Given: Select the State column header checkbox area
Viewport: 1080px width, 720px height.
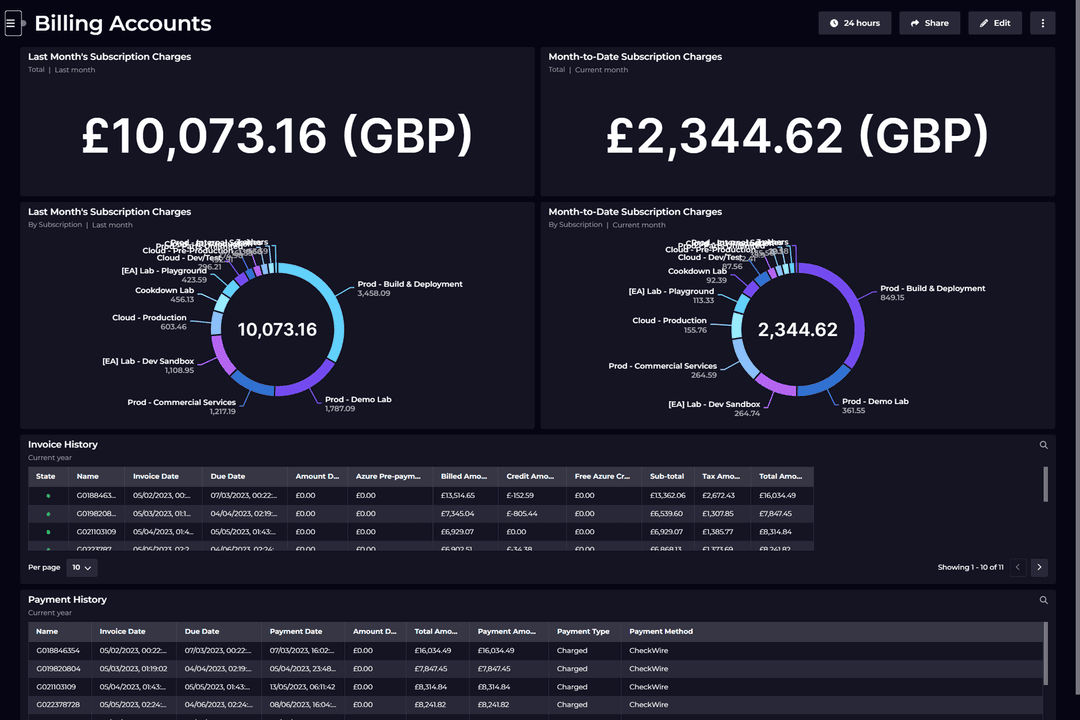Looking at the screenshot, I should click(46, 476).
